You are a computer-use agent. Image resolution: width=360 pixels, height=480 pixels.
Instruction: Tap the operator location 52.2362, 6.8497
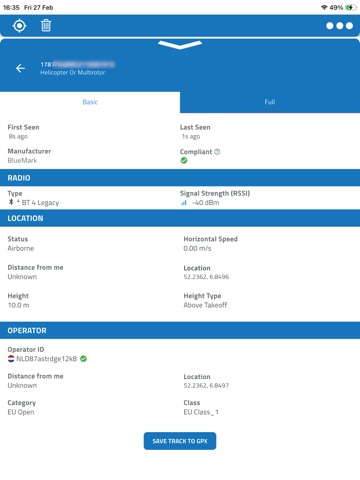[206, 385]
